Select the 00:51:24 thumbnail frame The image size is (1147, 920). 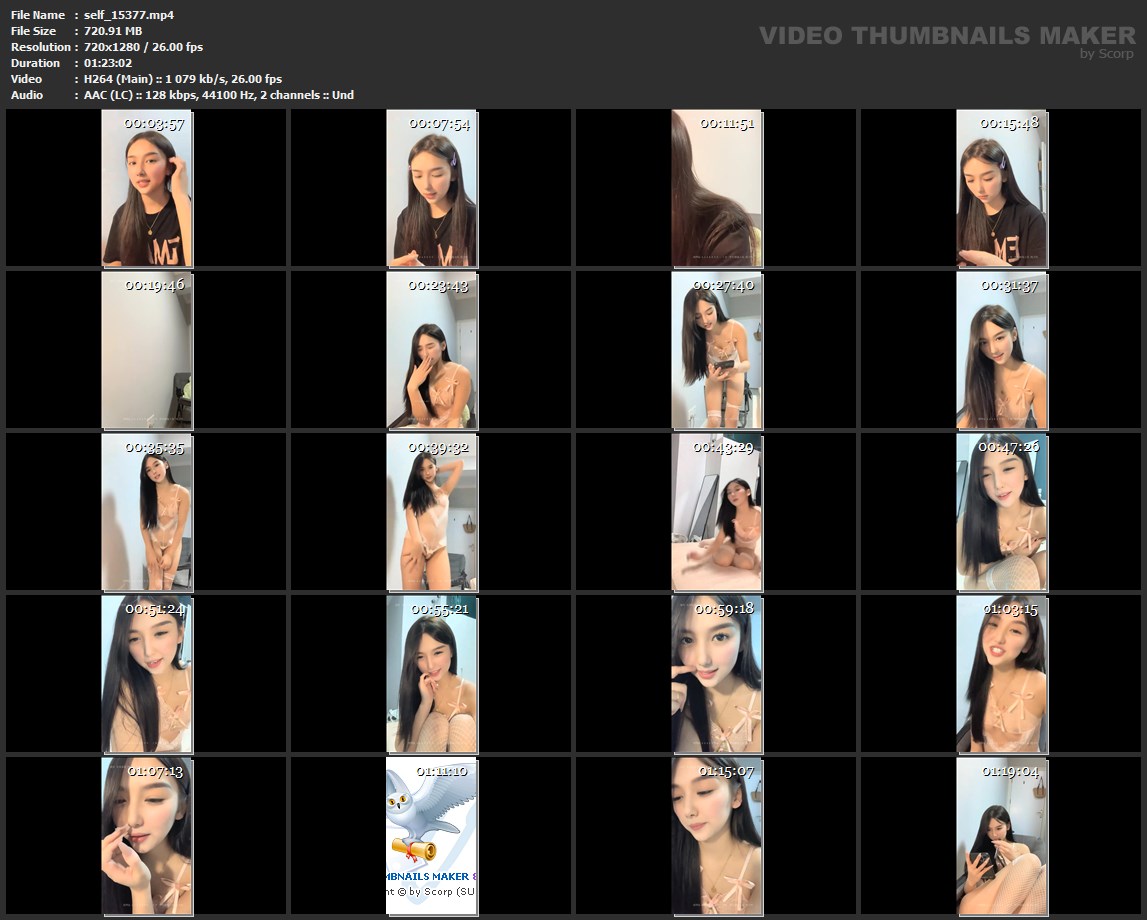(147, 674)
